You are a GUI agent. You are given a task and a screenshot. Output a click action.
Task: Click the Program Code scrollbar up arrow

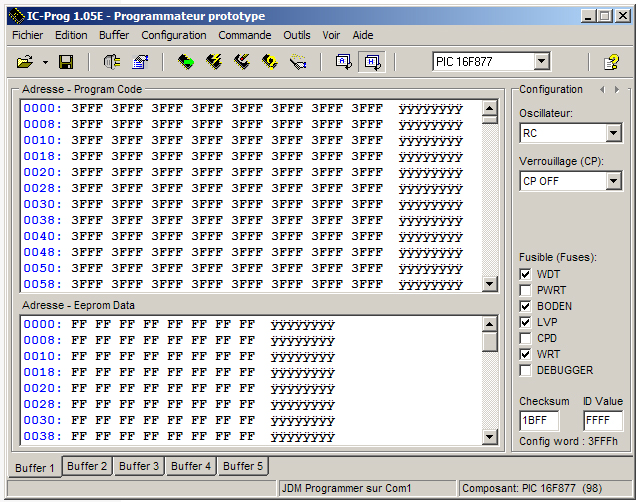tap(489, 108)
